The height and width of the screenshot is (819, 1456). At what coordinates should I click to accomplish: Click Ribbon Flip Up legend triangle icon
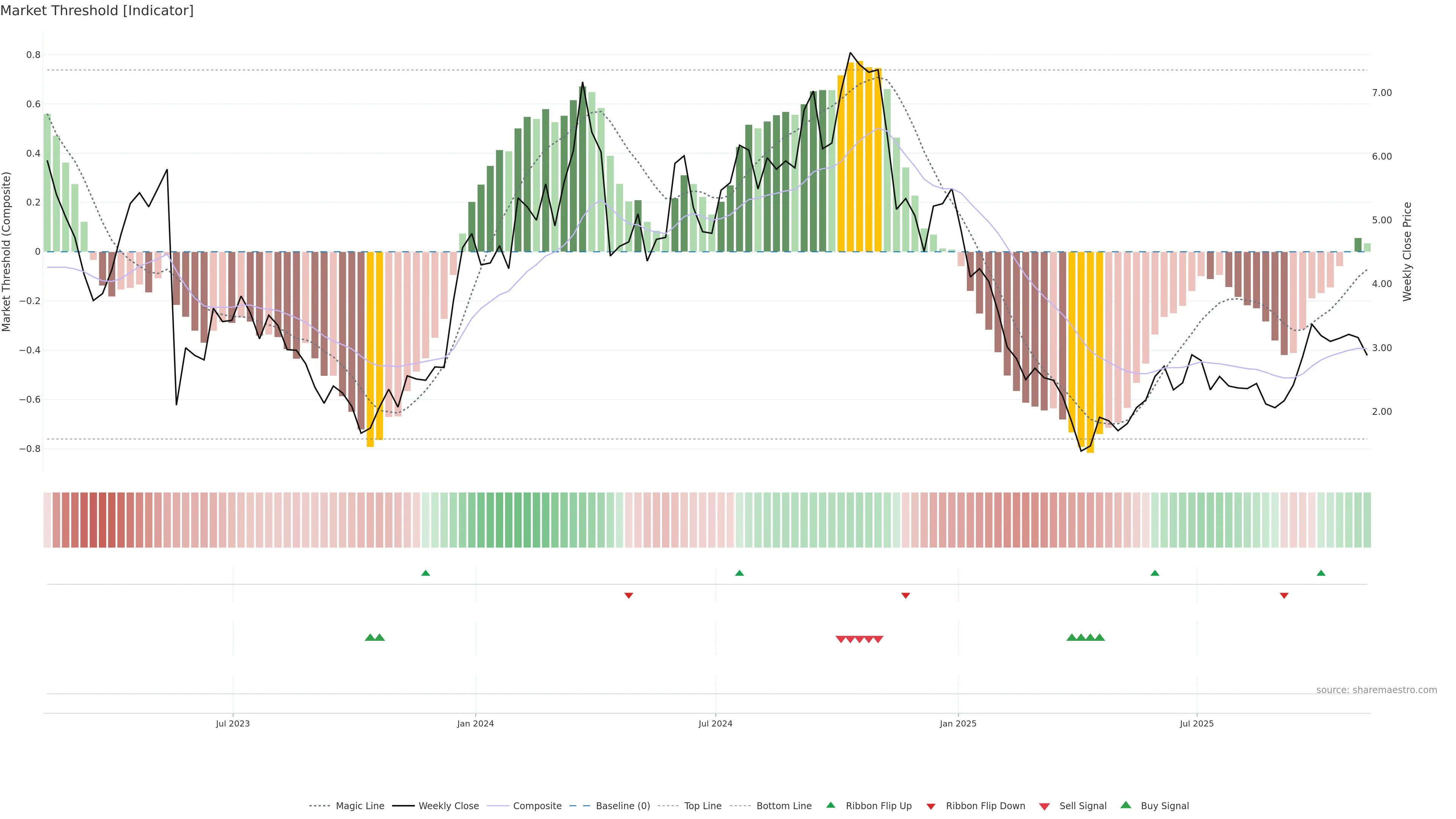(830, 805)
